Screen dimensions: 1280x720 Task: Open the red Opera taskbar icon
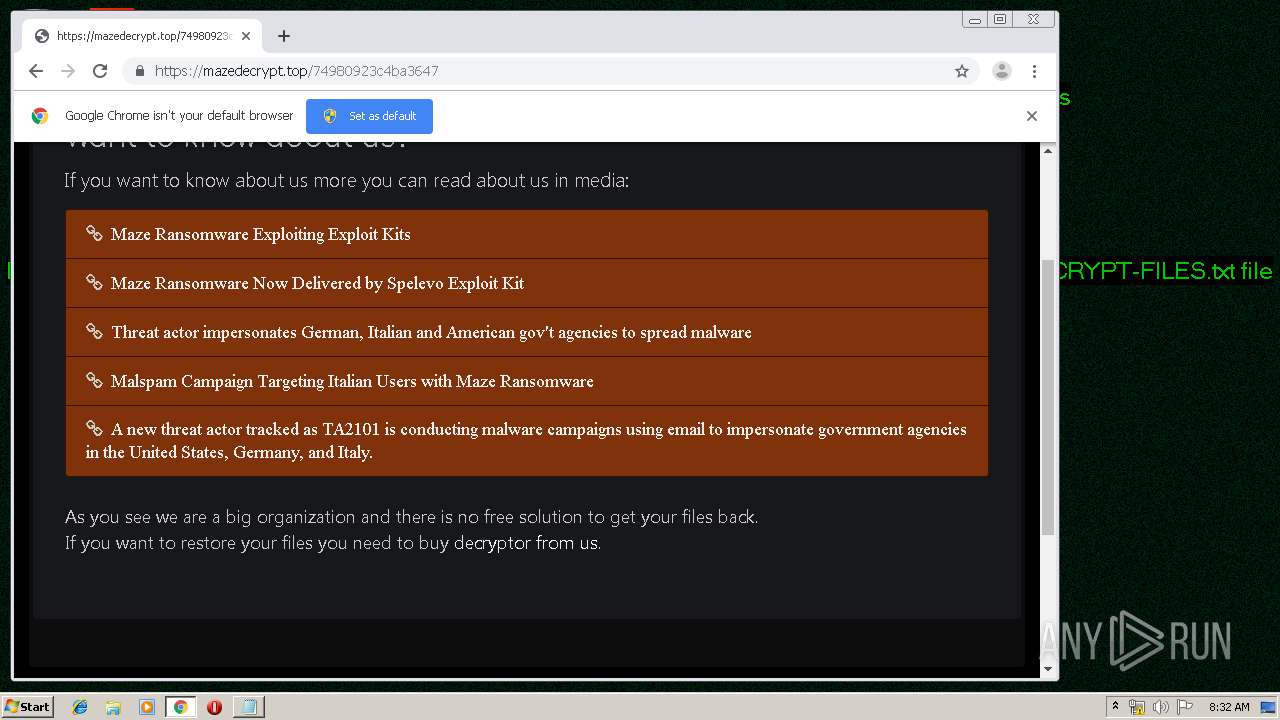click(x=214, y=707)
